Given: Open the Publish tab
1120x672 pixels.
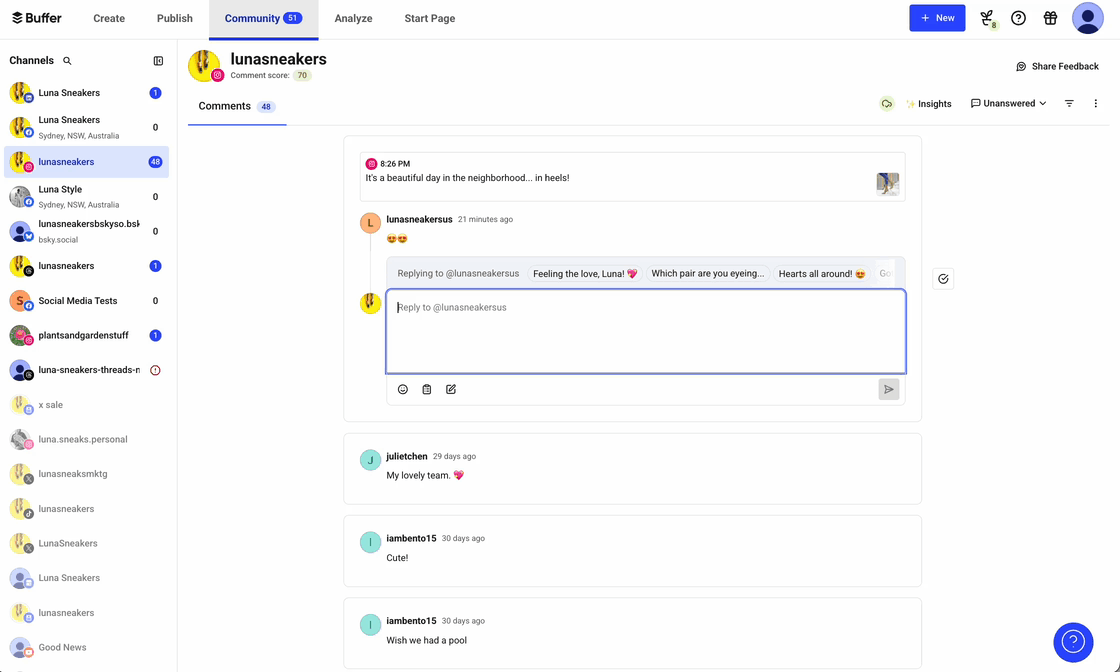Looking at the screenshot, I should [x=175, y=19].
